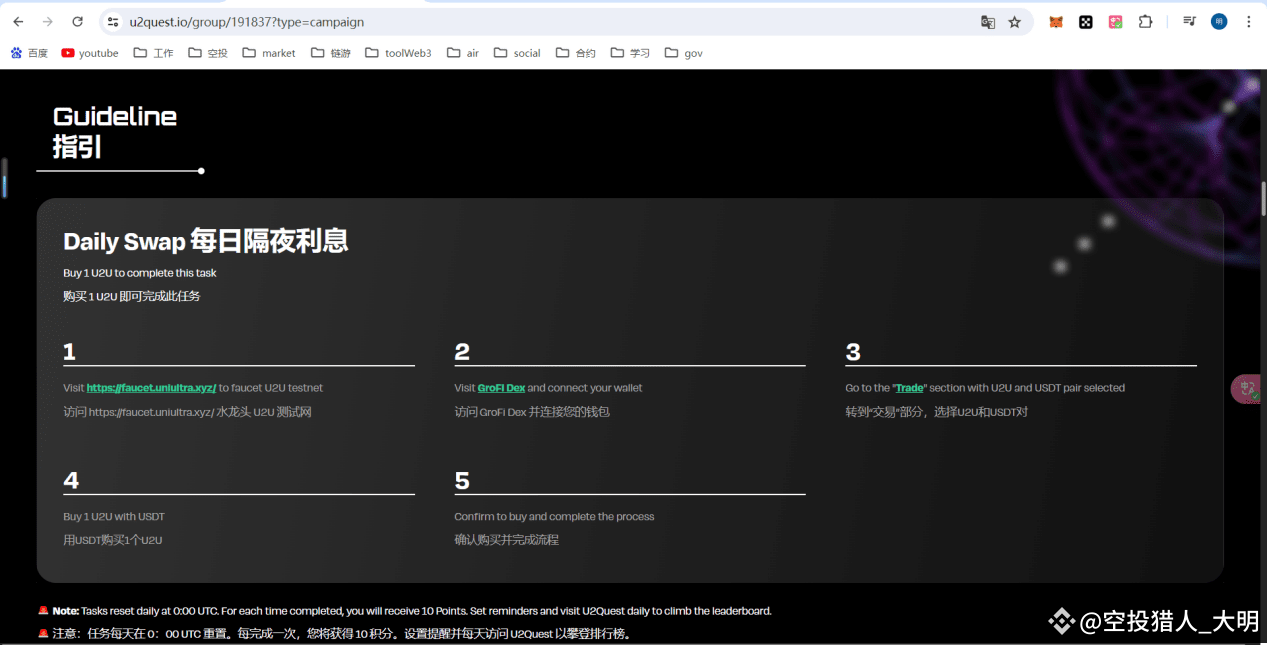1267x645 pixels.
Task: Click the page vertical scrollbar thumb
Action: pyautogui.click(x=1263, y=198)
